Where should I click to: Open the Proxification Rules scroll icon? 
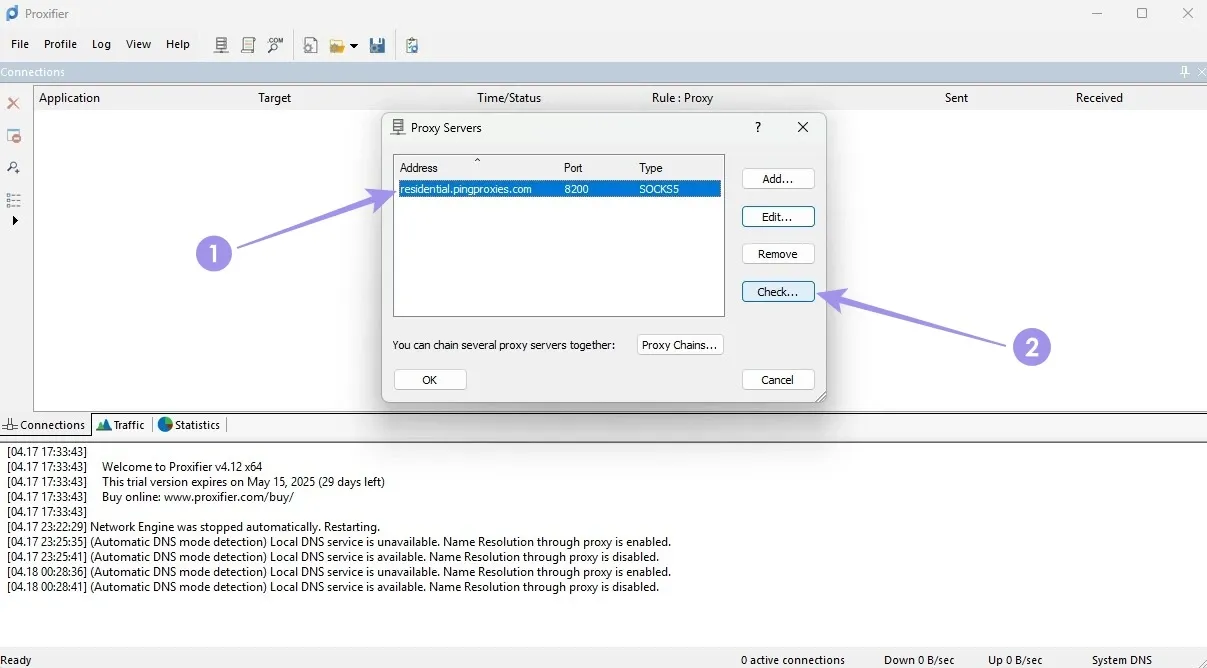point(248,45)
